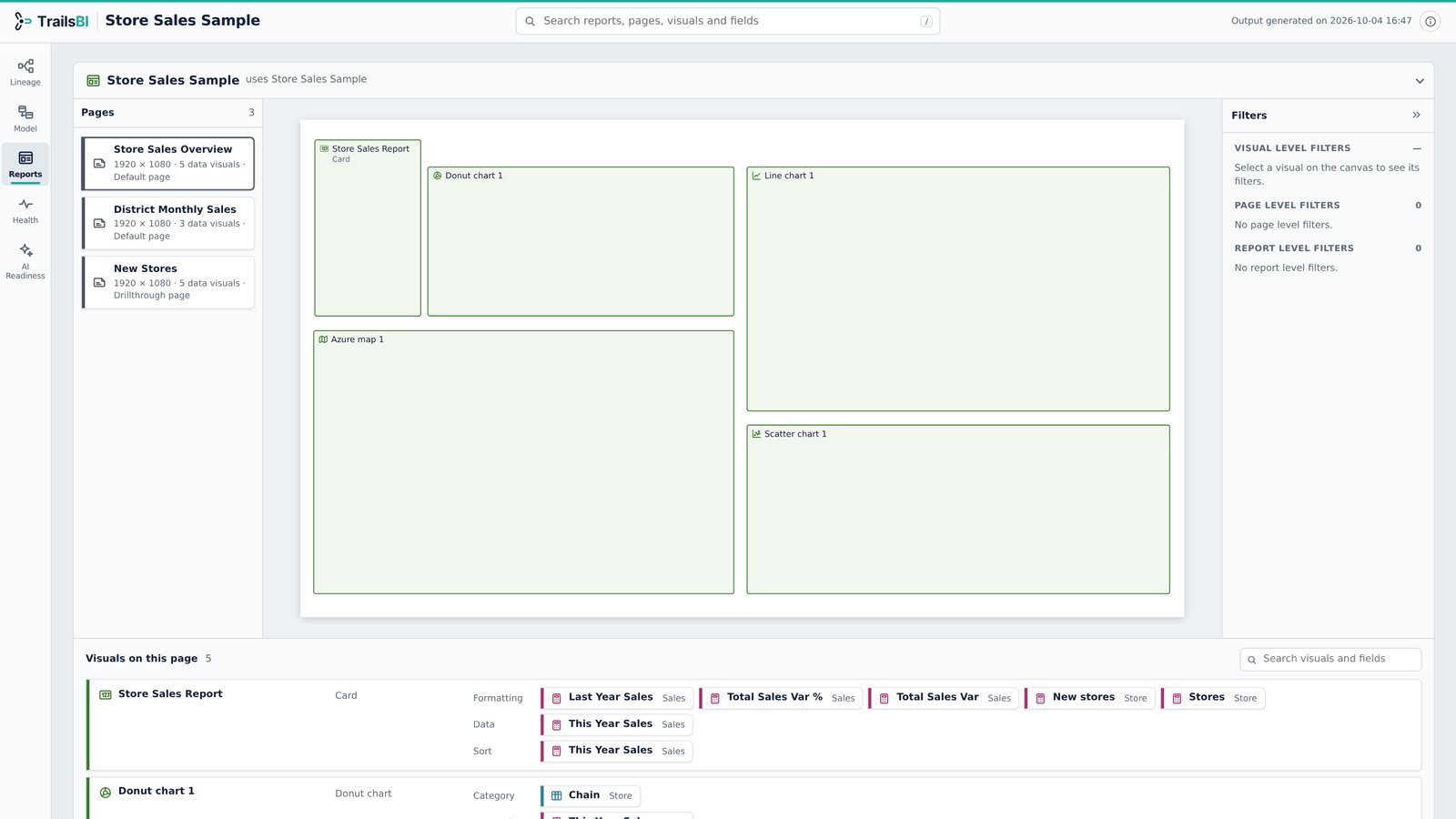Open the Donut chart 1 row in visuals list
The height and width of the screenshot is (819, 1456).
(x=753, y=798)
